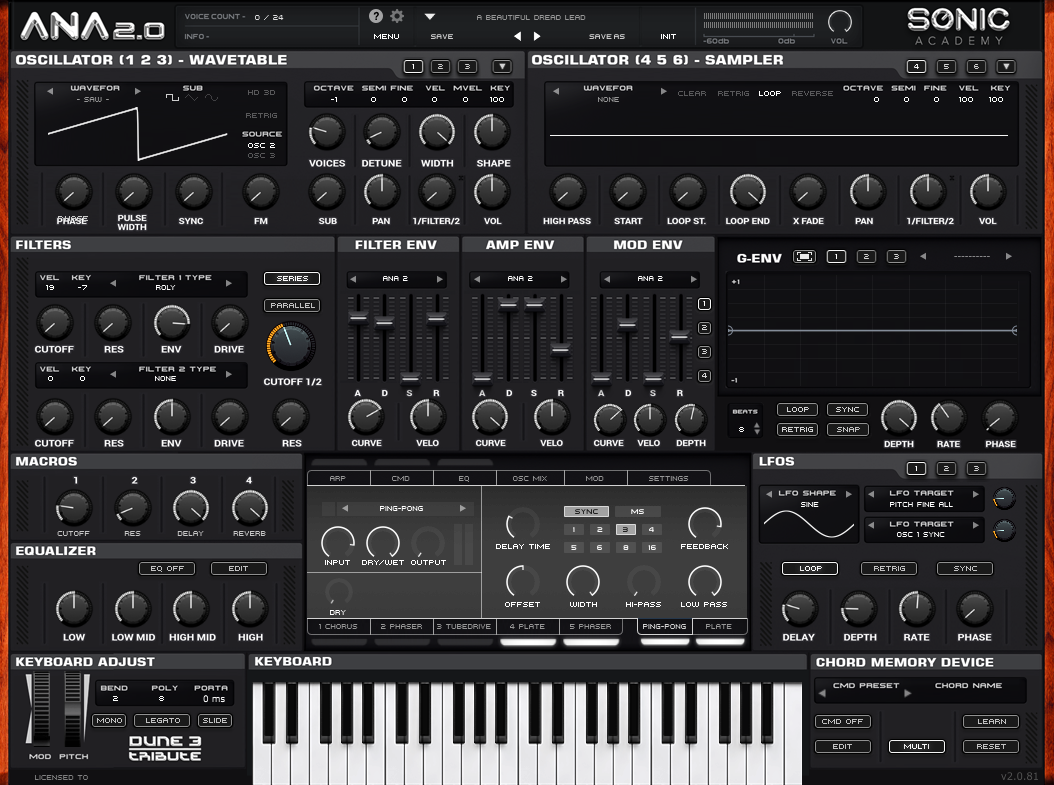This screenshot has height=785, width=1054.
Task: Increase the G-ENV BEATS stepper value
Action: click(x=757, y=425)
